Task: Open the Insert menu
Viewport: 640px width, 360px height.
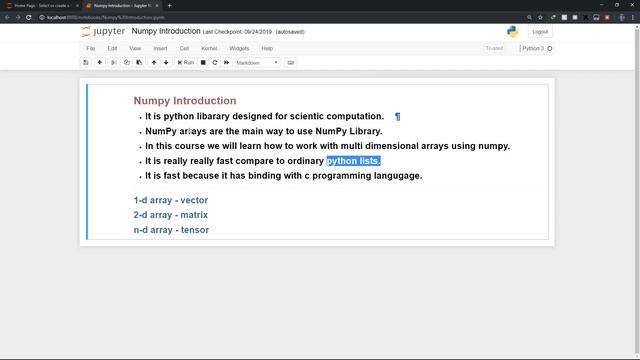Action: tap(160, 48)
